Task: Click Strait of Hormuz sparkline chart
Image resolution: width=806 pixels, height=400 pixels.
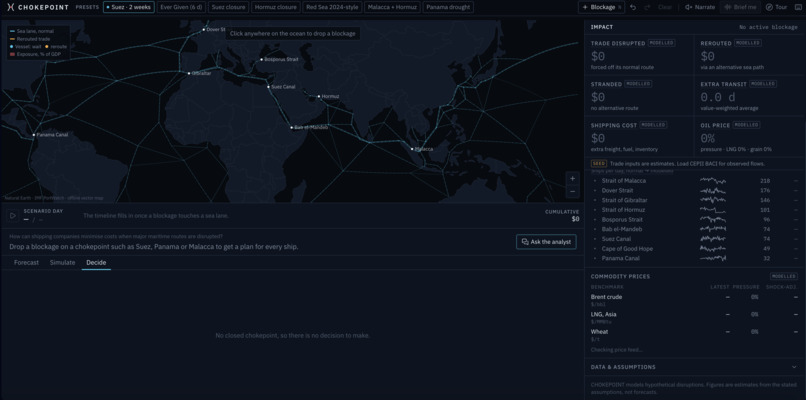Action: coord(713,210)
